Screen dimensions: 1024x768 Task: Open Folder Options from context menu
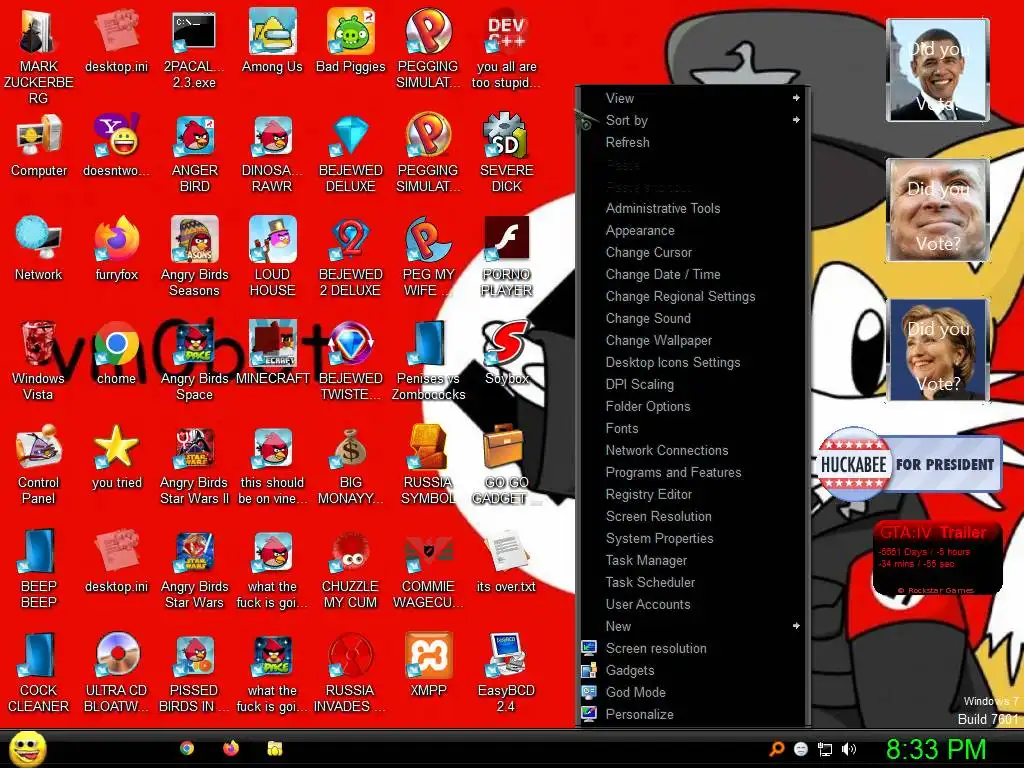694,406
